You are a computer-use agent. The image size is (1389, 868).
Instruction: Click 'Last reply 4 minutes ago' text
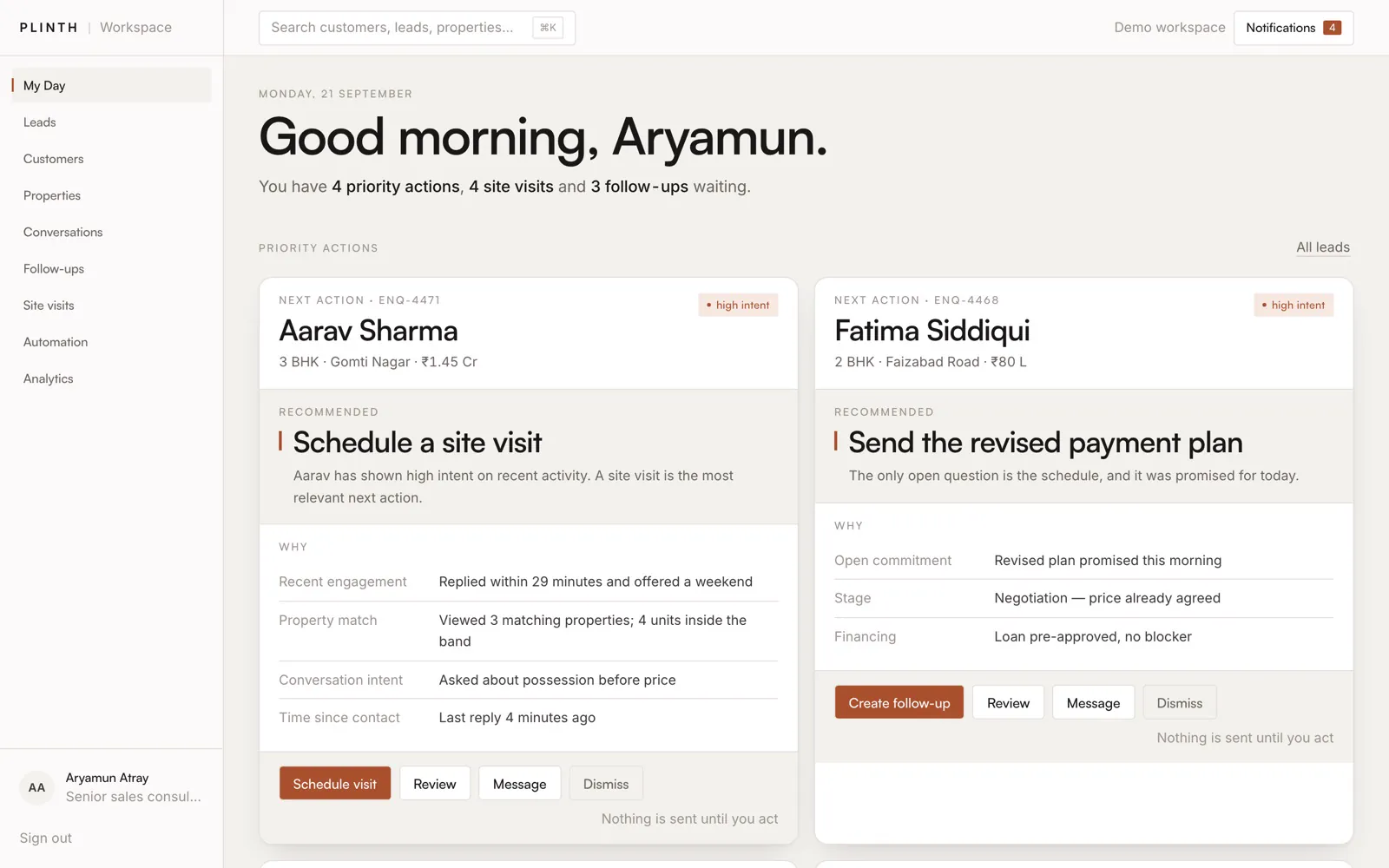coord(517,718)
